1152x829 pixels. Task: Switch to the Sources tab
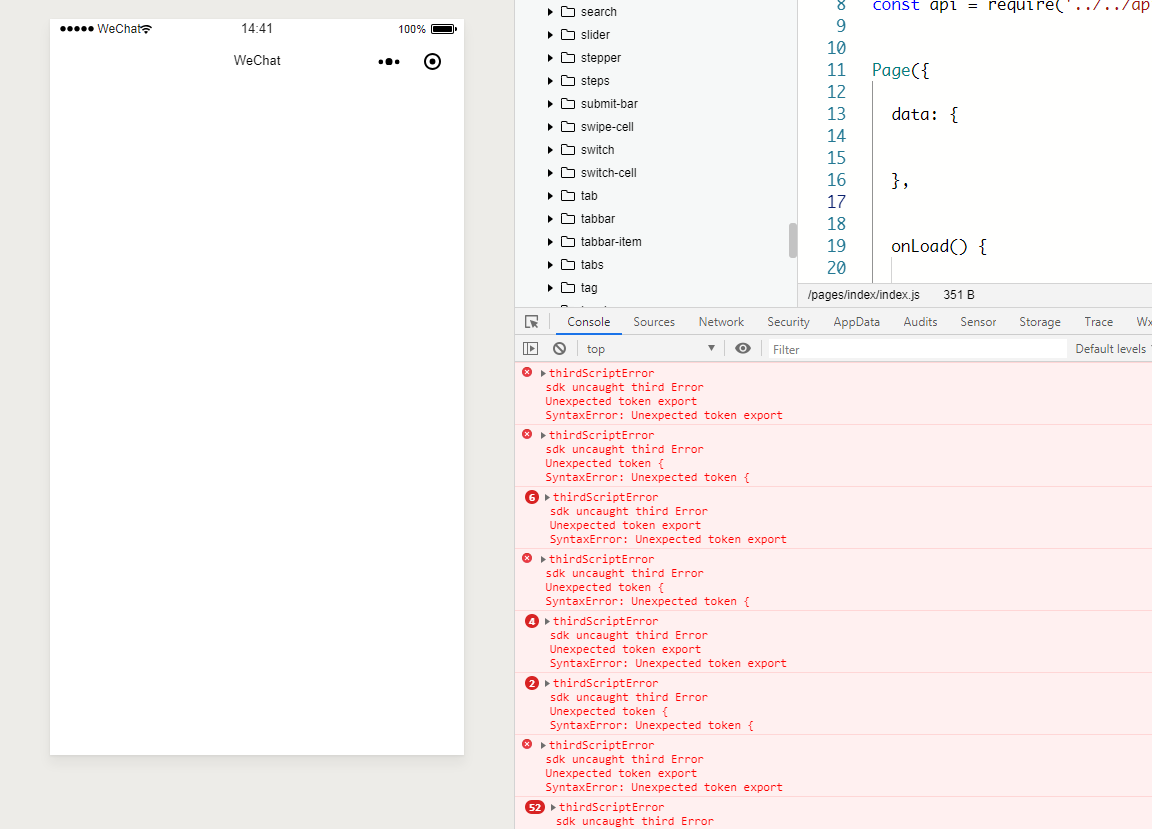point(654,322)
